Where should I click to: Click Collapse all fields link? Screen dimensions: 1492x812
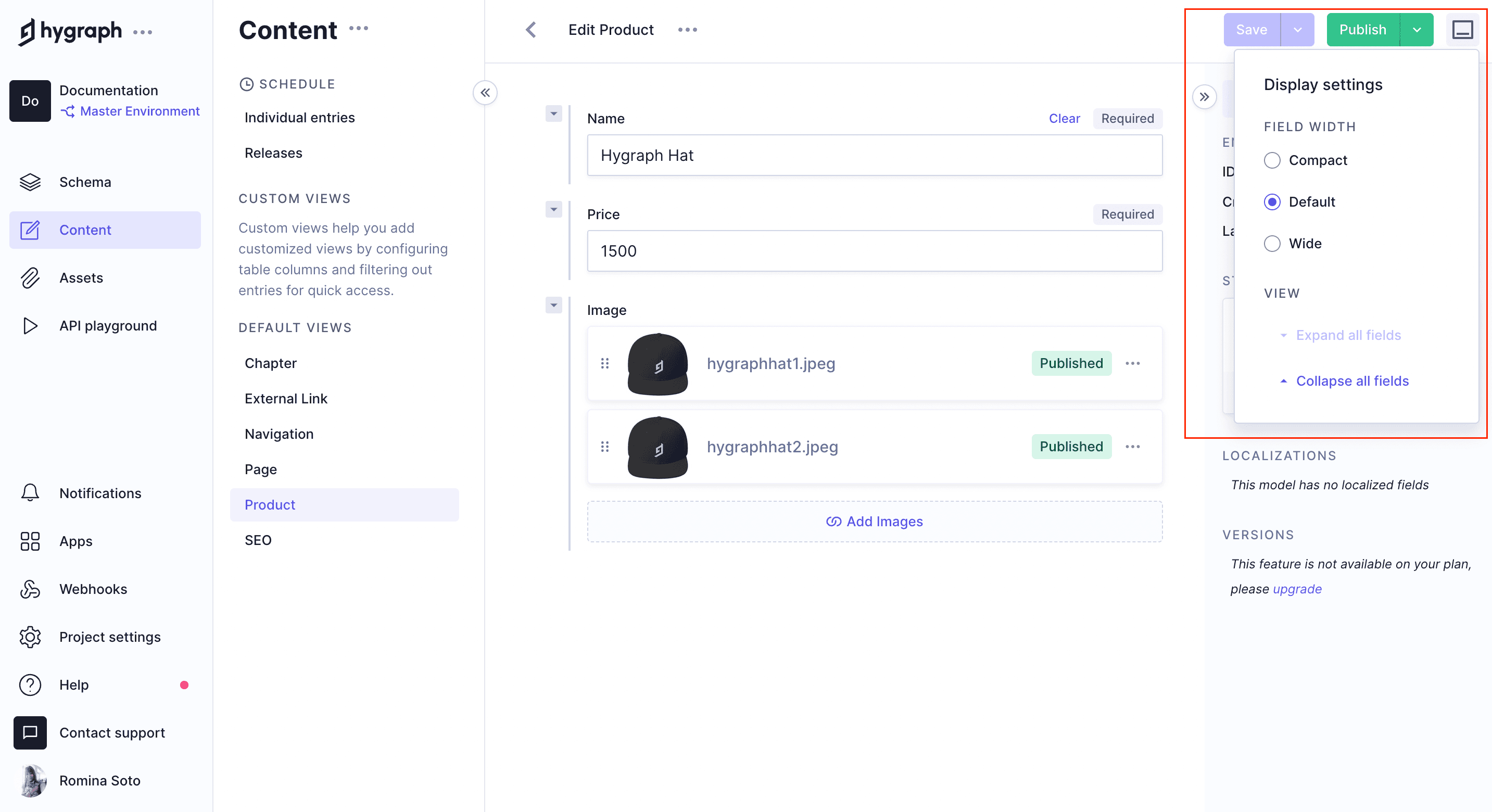tap(1352, 380)
